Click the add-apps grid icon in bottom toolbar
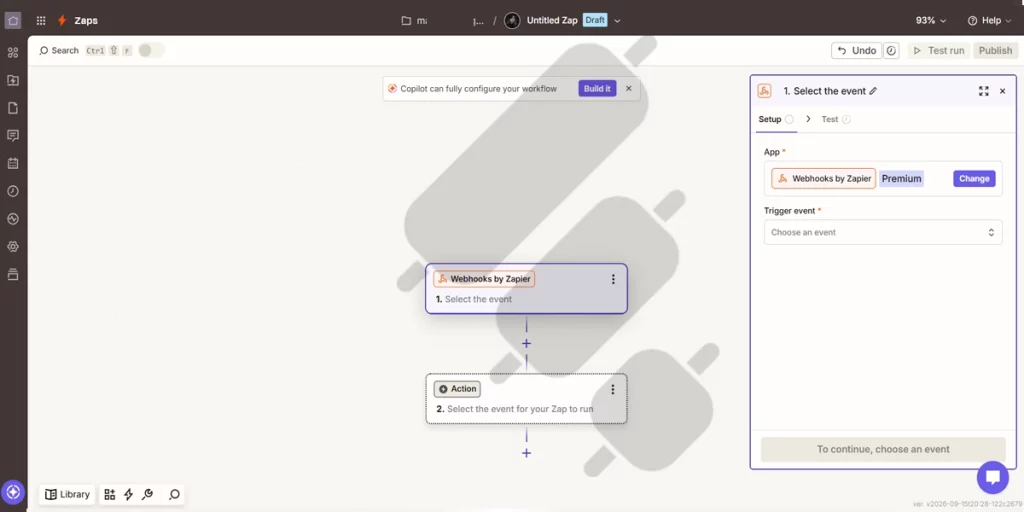 [x=110, y=494]
